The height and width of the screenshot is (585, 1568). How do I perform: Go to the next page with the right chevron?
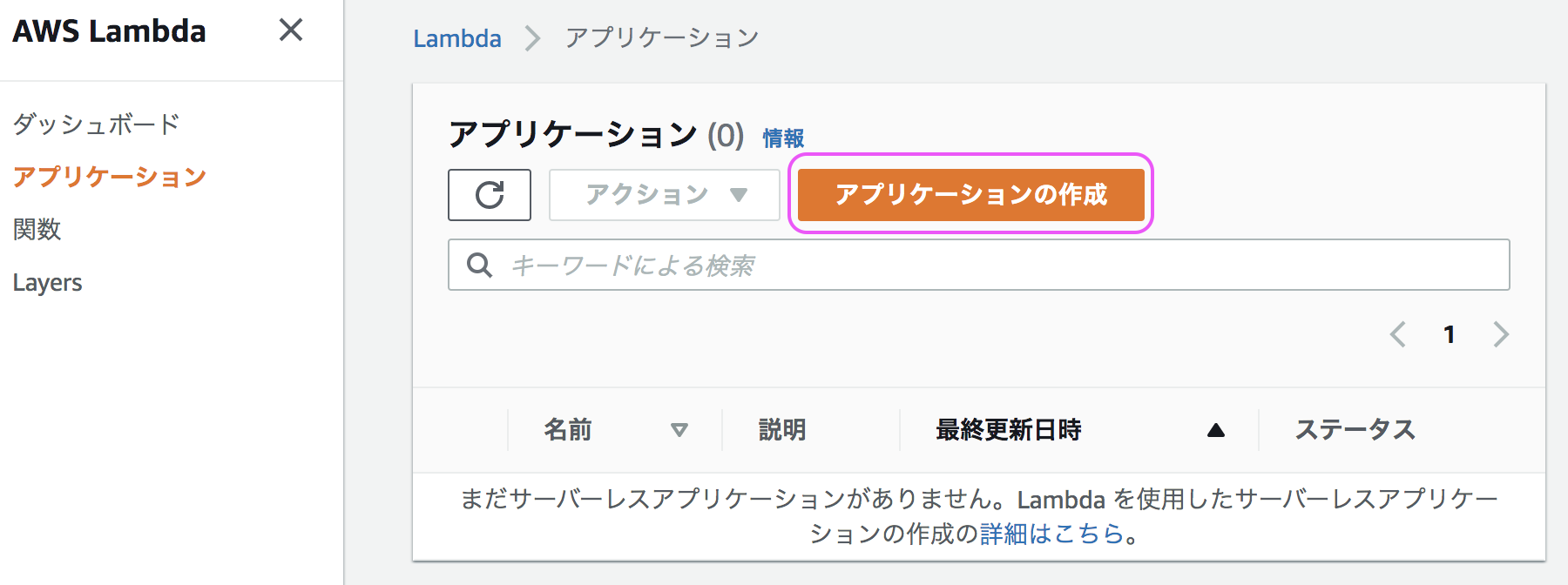tap(1500, 334)
